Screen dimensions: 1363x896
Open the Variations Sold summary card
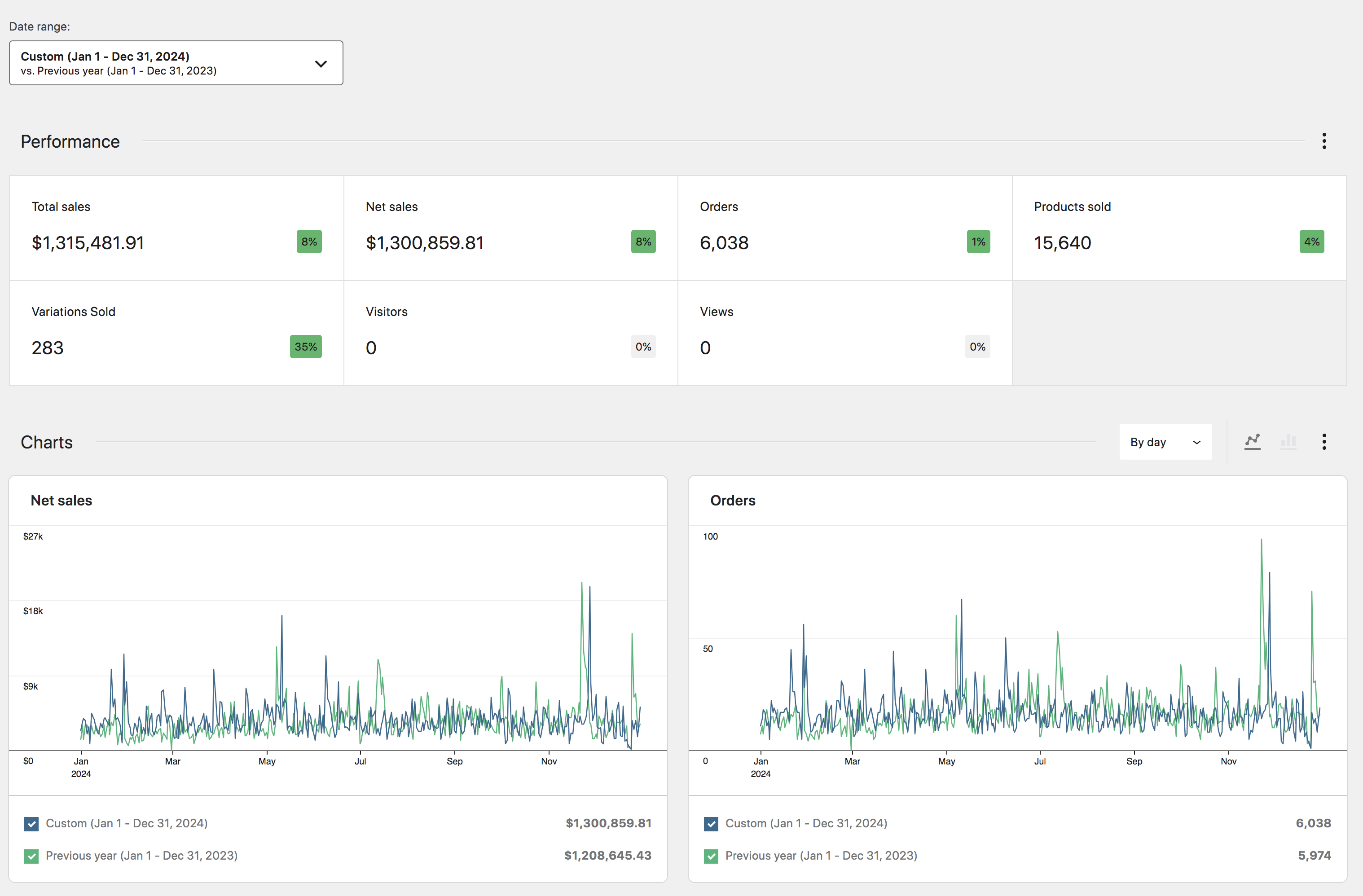(176, 333)
